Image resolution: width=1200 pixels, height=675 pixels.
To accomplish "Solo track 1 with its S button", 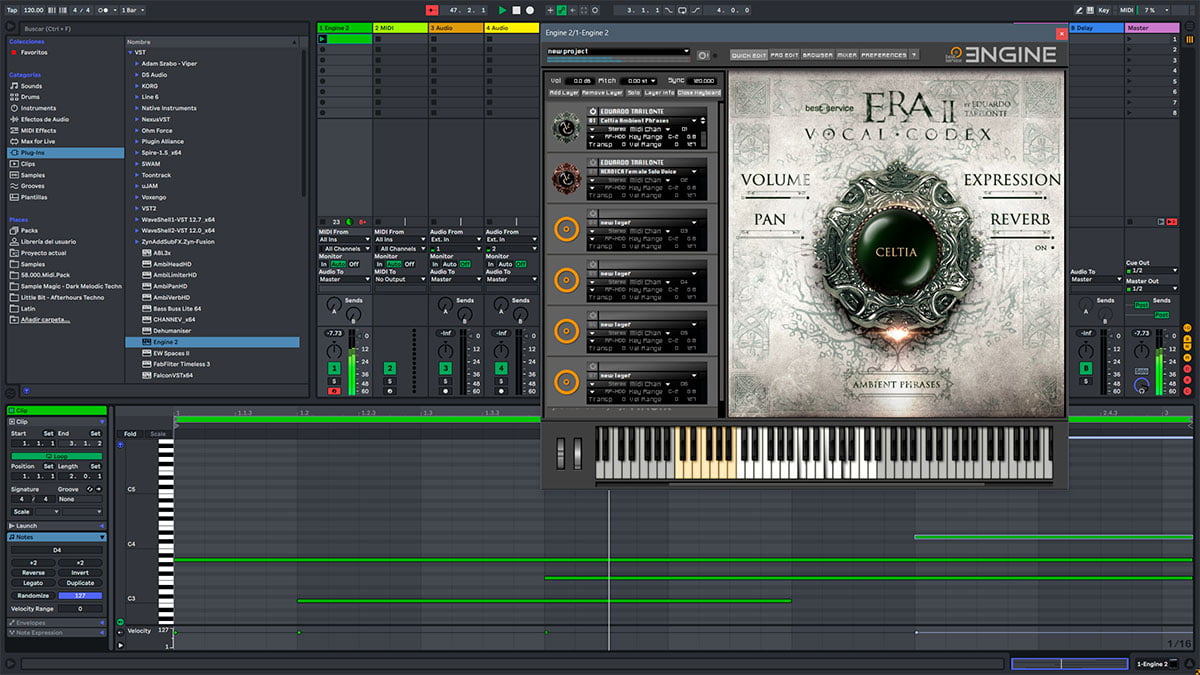I will (333, 381).
